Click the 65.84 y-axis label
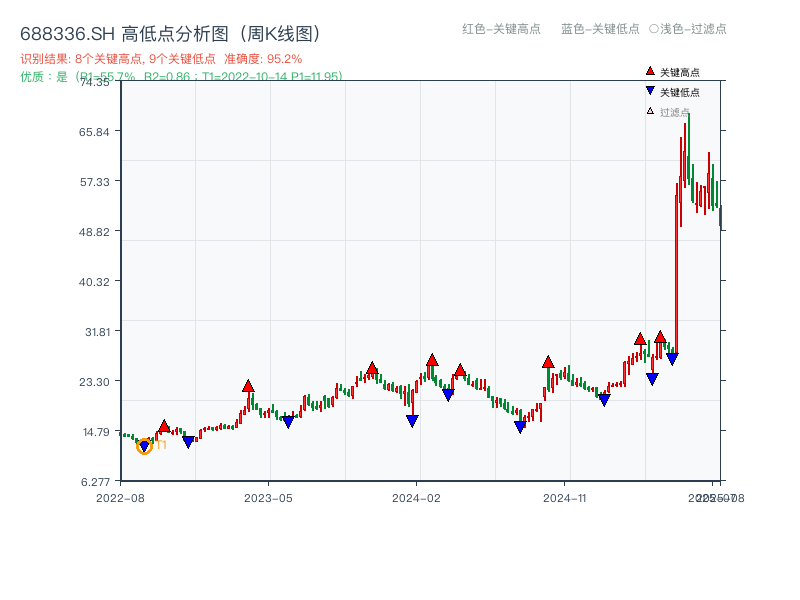The width and height of the screenshot is (800, 600). pos(94,132)
